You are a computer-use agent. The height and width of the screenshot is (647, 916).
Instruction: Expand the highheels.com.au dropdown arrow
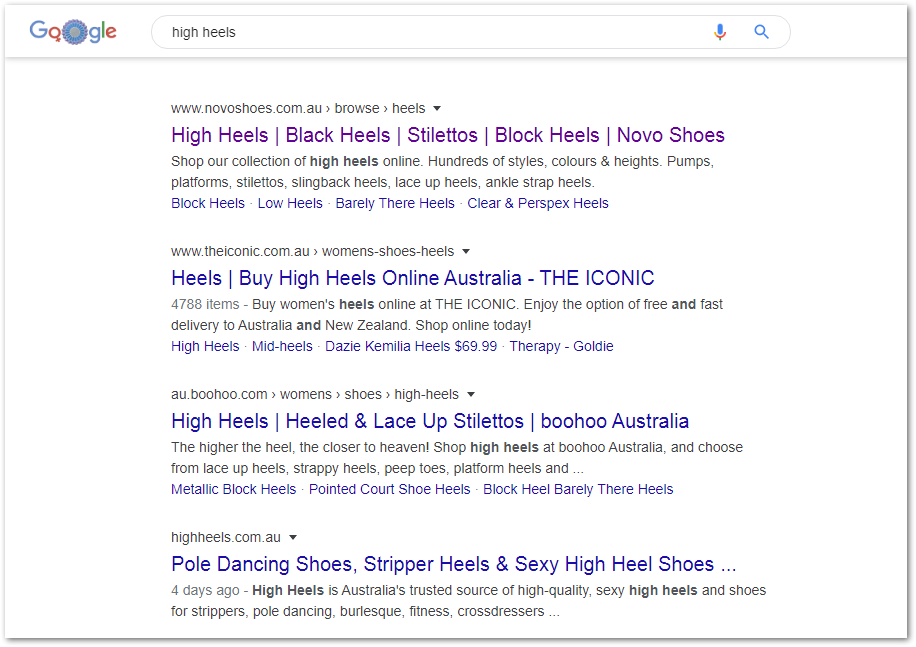(293, 538)
